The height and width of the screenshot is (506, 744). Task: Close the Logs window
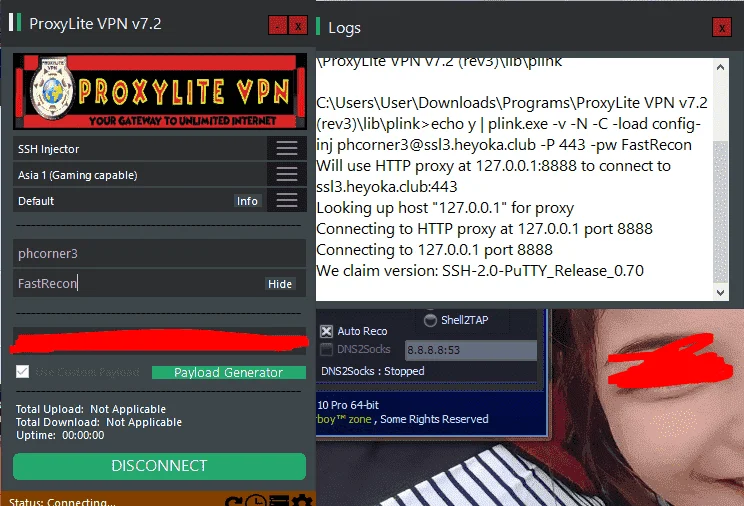tap(722, 27)
